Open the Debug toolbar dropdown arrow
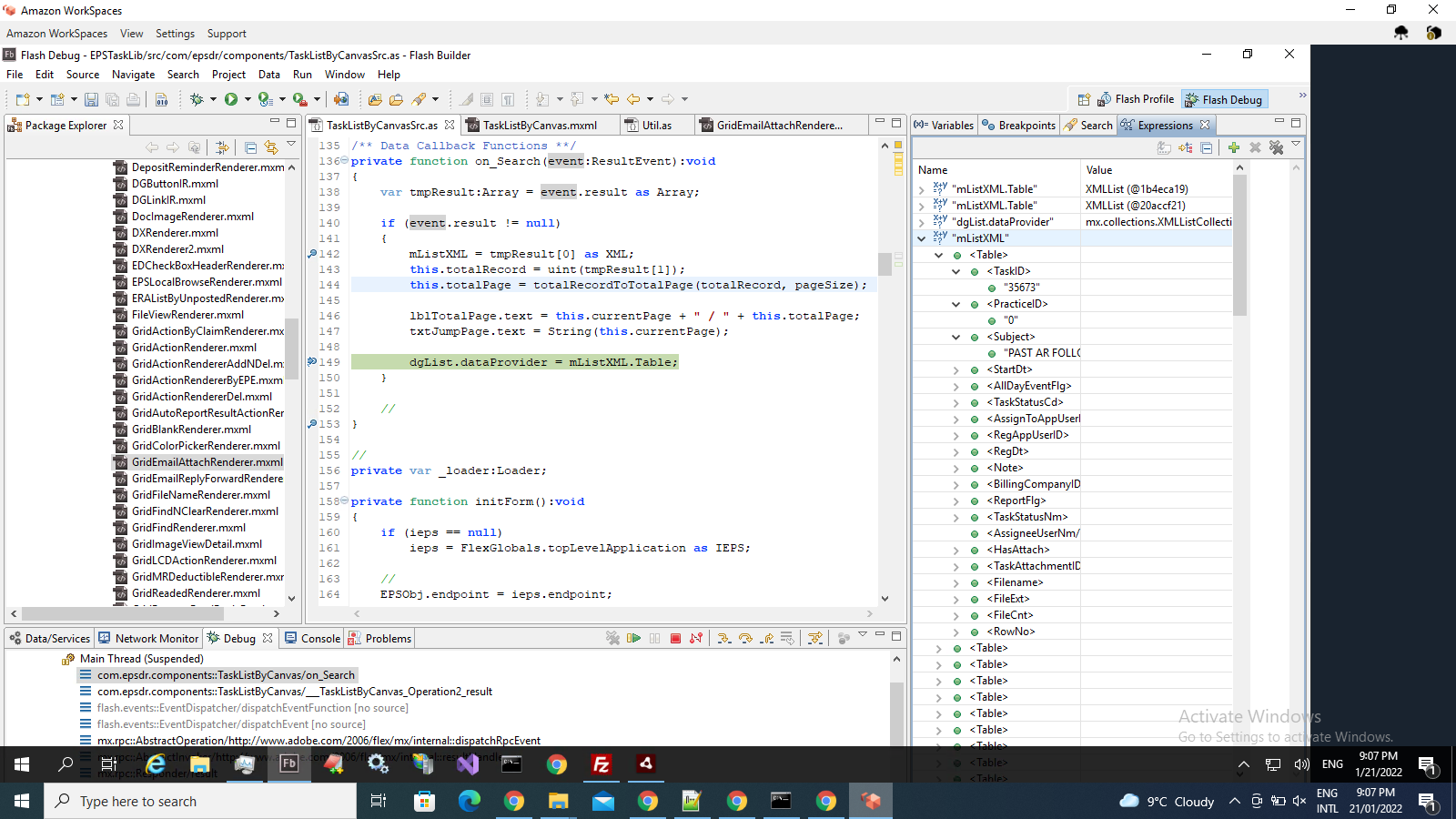 pos(213,99)
